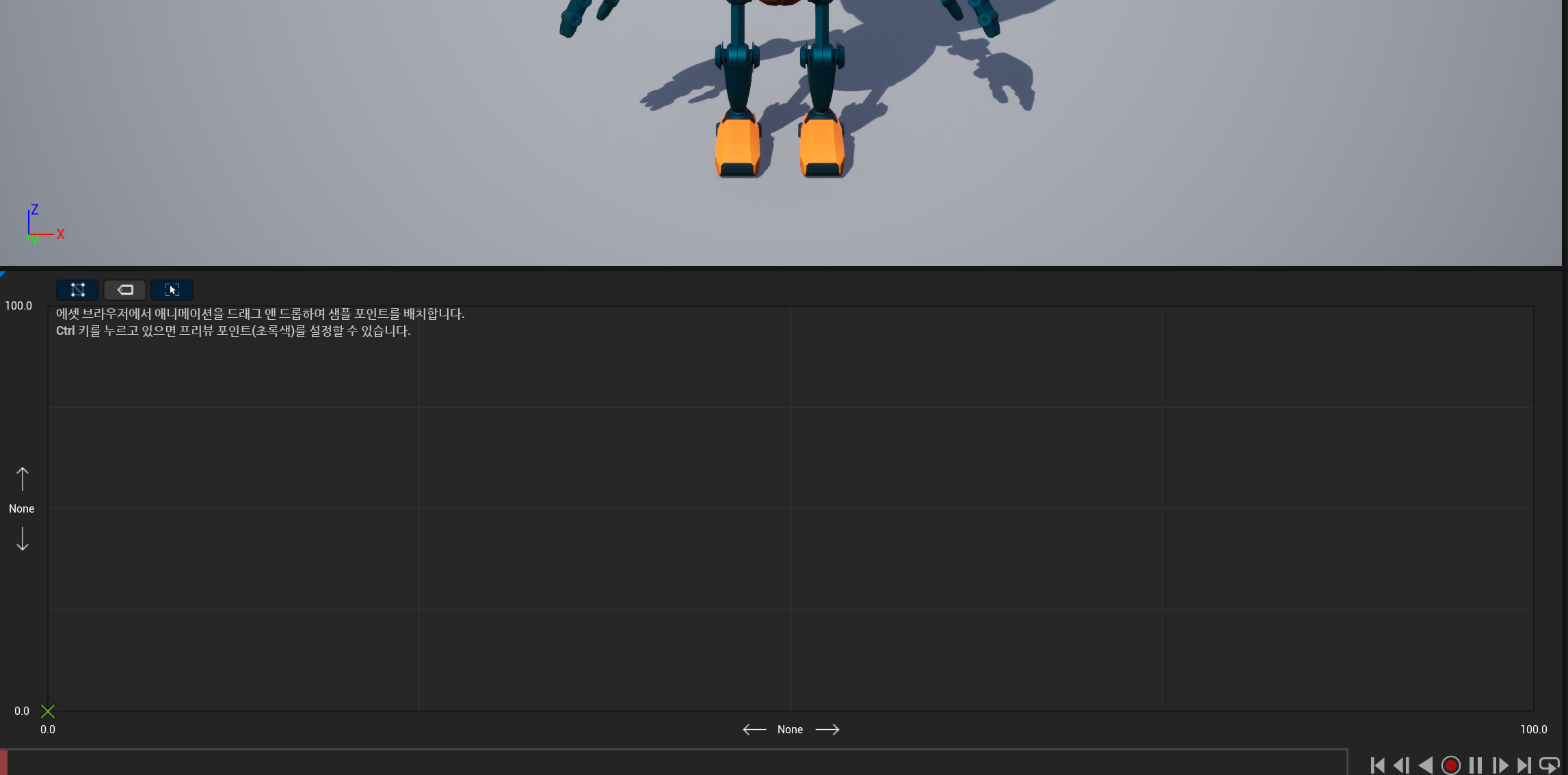Click the horizontal axis None label
The height and width of the screenshot is (775, 1568).
point(790,730)
